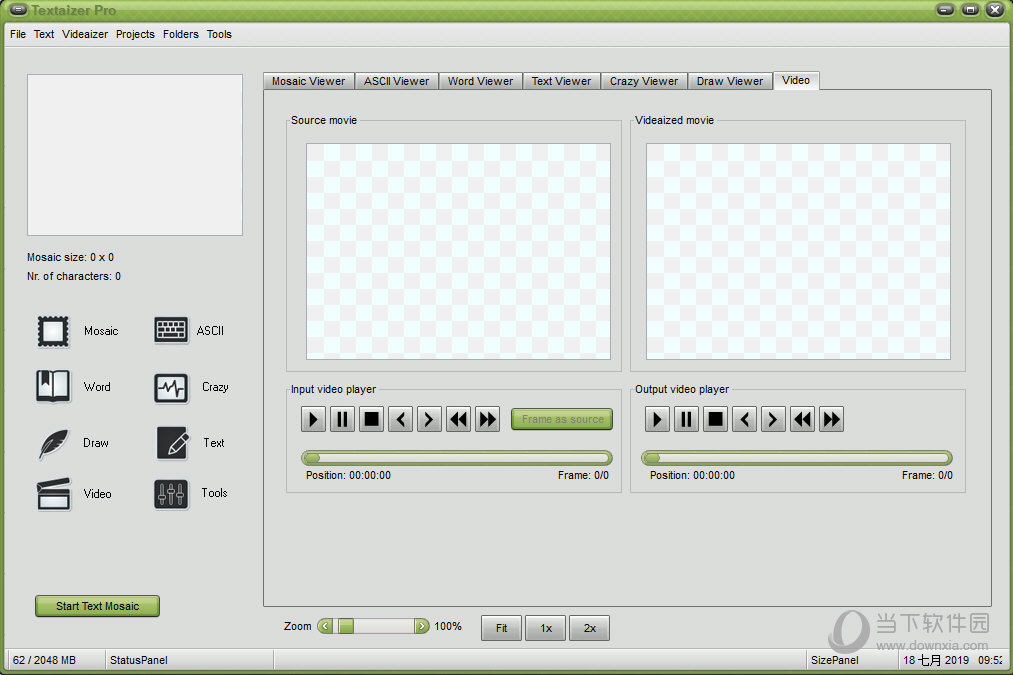Step back one frame in input player

click(401, 420)
